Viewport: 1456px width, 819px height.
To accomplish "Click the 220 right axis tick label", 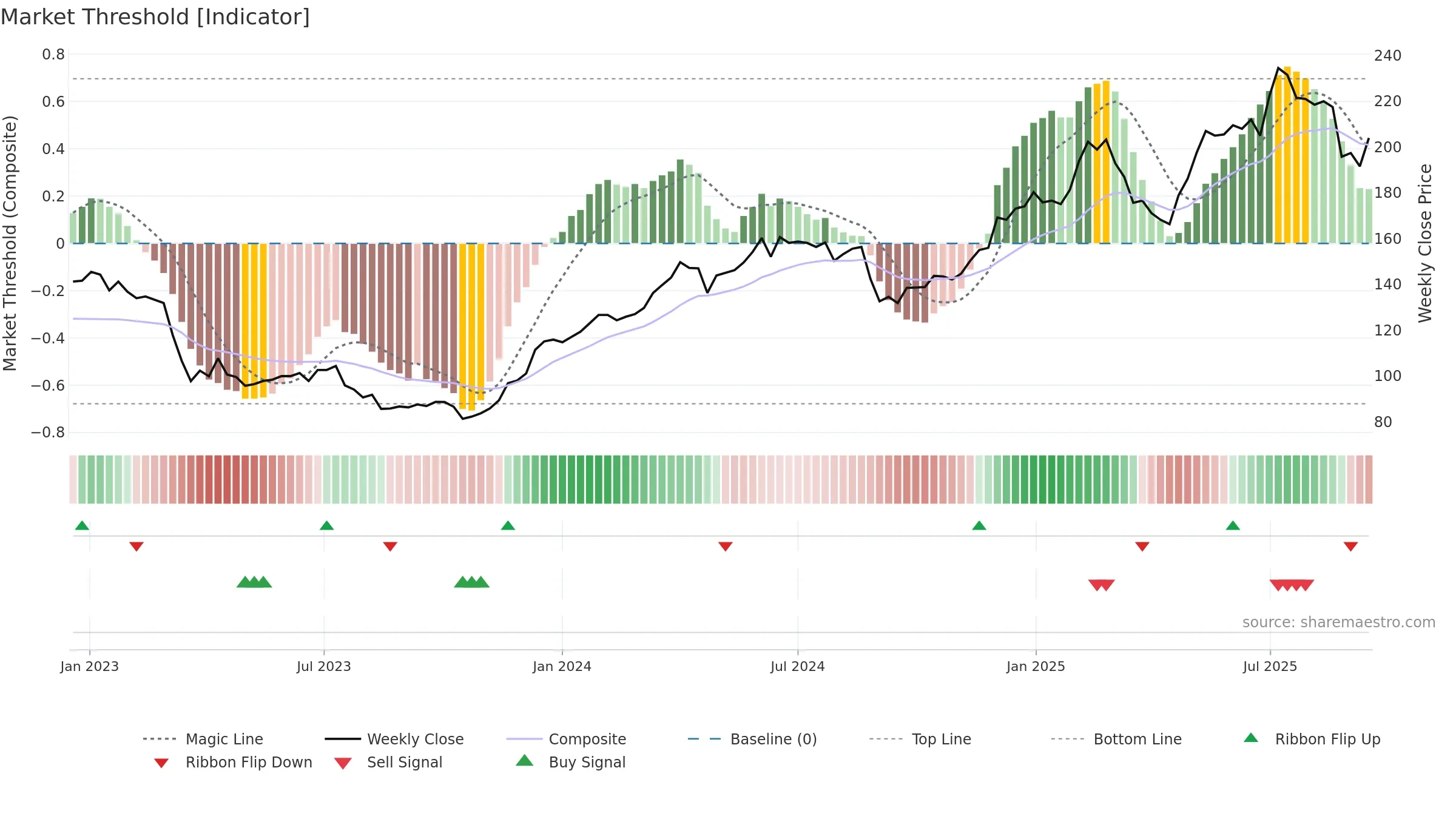I will (x=1388, y=101).
